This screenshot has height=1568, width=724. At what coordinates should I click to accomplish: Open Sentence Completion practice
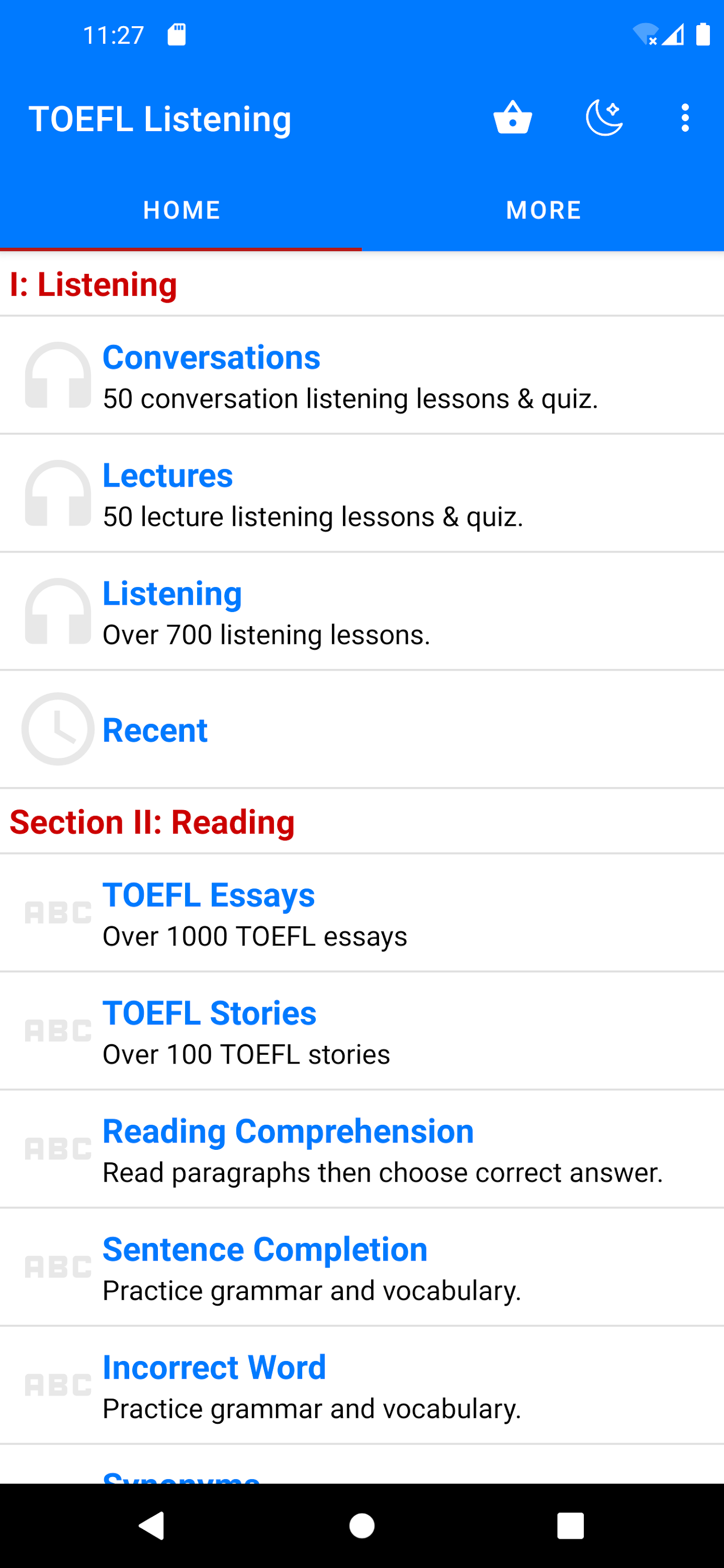(x=265, y=1250)
